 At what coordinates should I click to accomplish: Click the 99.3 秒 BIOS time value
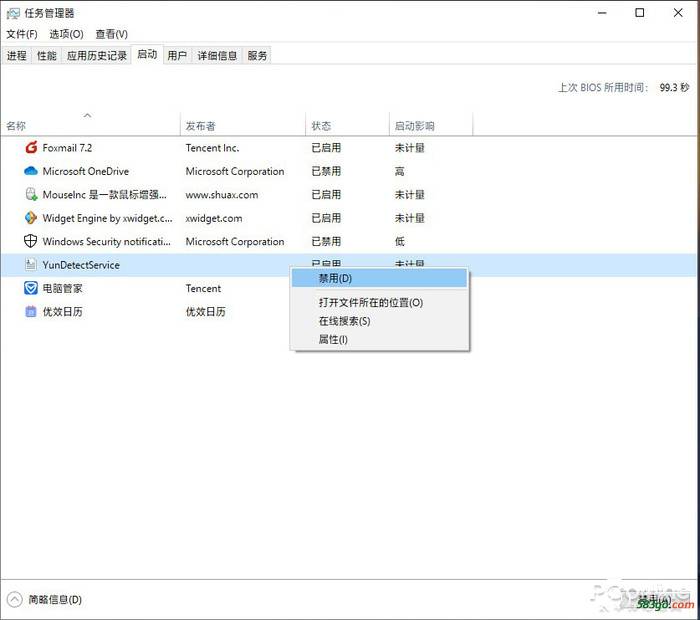(x=675, y=87)
